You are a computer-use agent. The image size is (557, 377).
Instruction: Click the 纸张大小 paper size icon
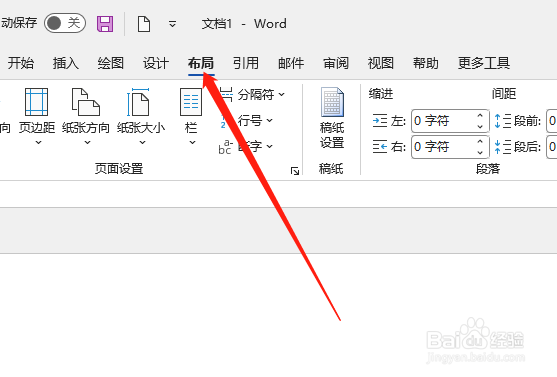139,102
